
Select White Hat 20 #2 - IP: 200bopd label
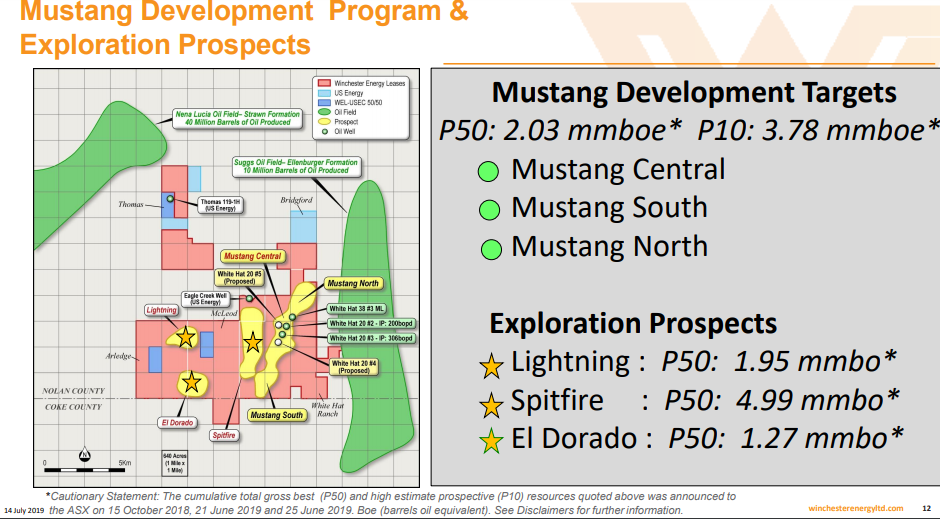(370, 324)
